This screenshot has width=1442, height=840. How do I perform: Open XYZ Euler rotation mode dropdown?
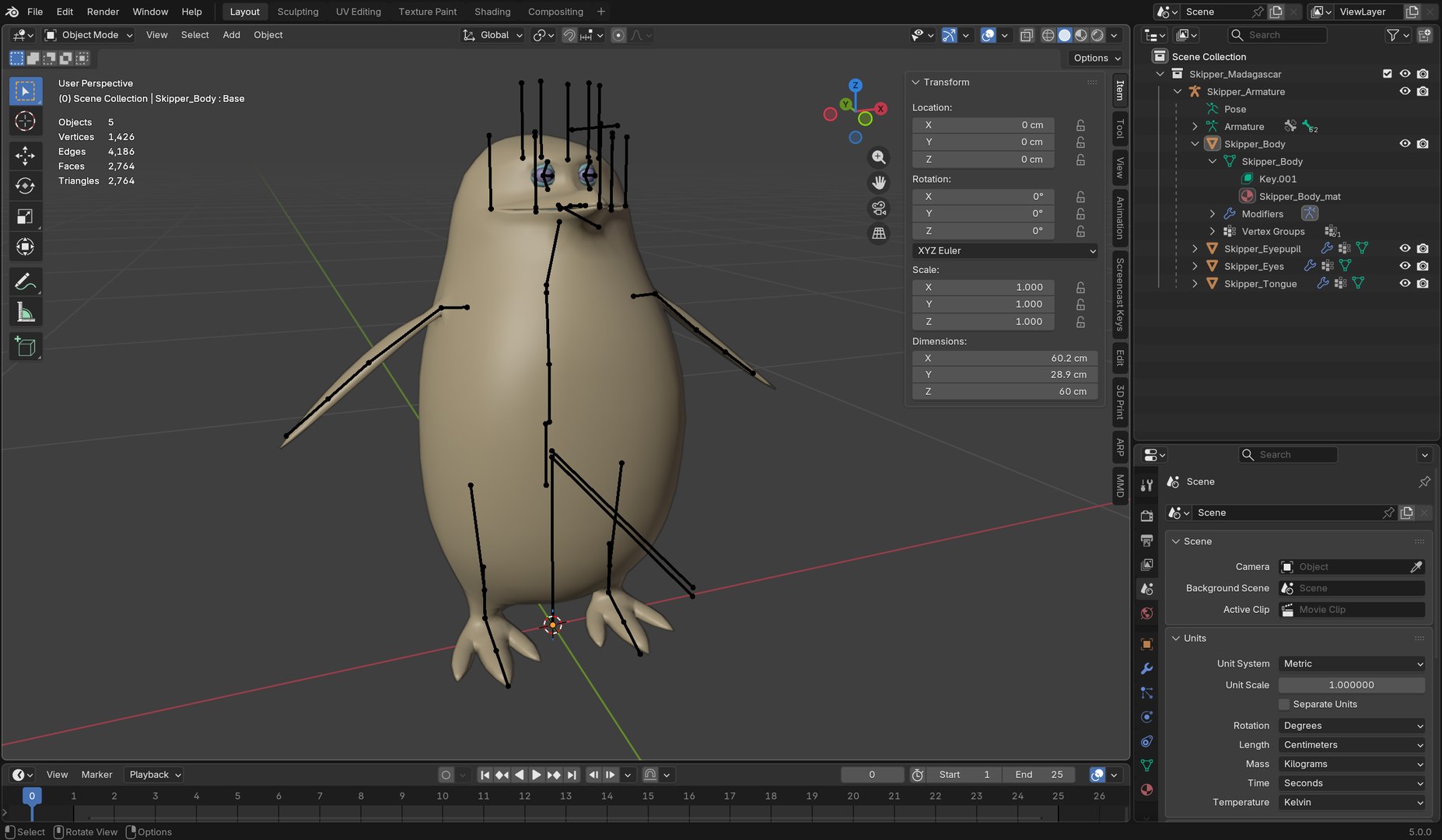point(1005,250)
